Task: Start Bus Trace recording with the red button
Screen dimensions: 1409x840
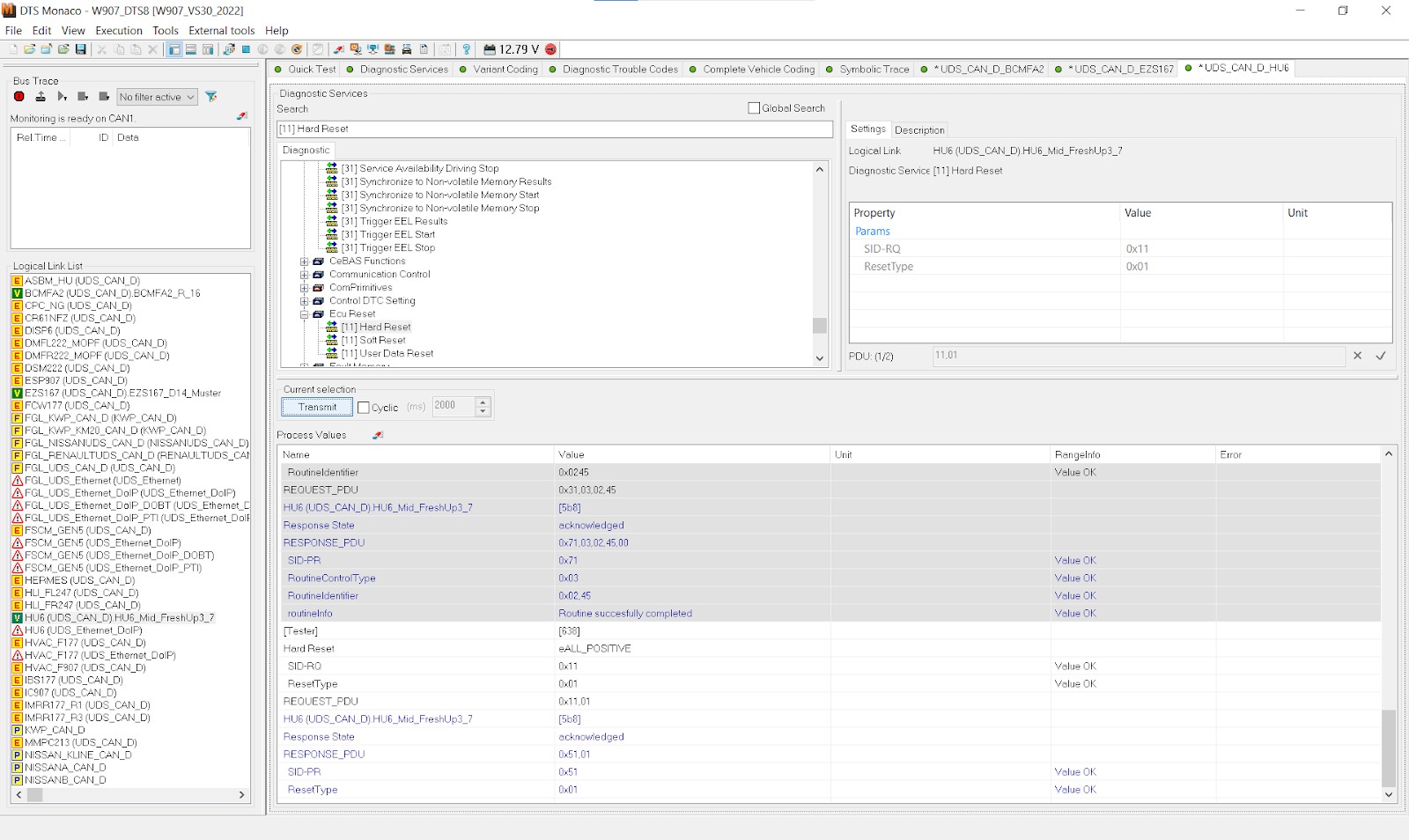Action: click(x=19, y=97)
